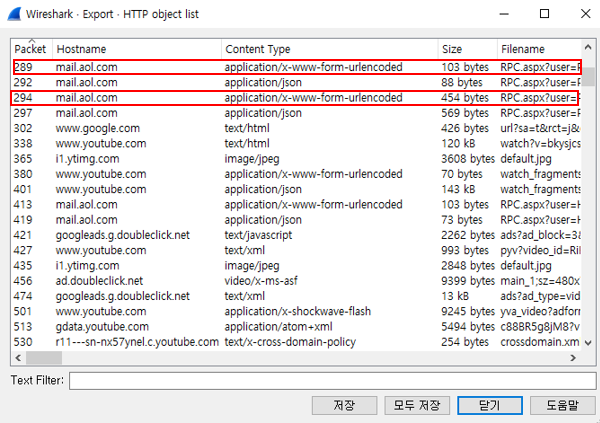
Task: Select packet 456 ad.doubleclick.net row
Action: click(297, 281)
